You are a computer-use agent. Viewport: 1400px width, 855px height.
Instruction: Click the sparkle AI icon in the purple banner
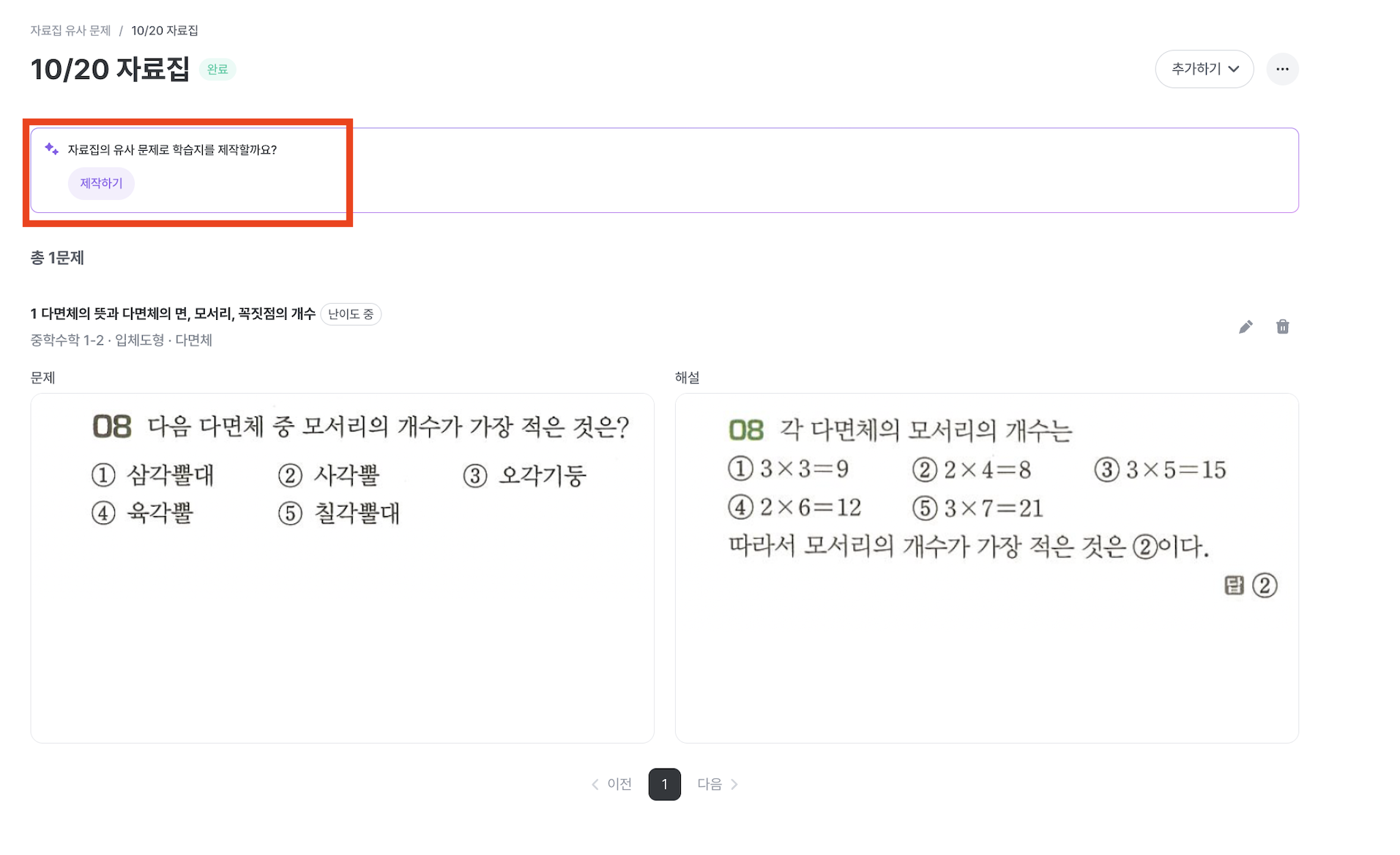point(51,148)
